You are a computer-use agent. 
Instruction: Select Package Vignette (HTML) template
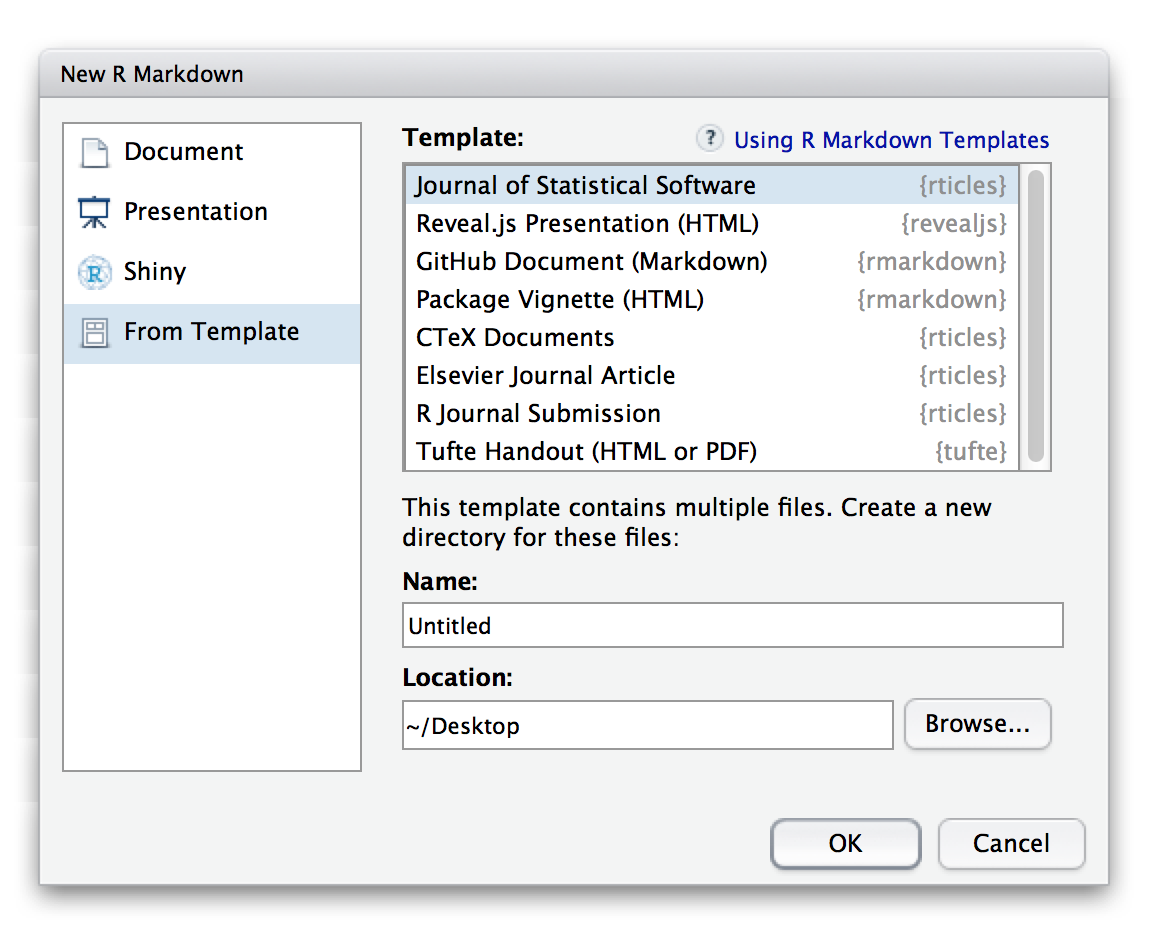[x=711, y=299]
